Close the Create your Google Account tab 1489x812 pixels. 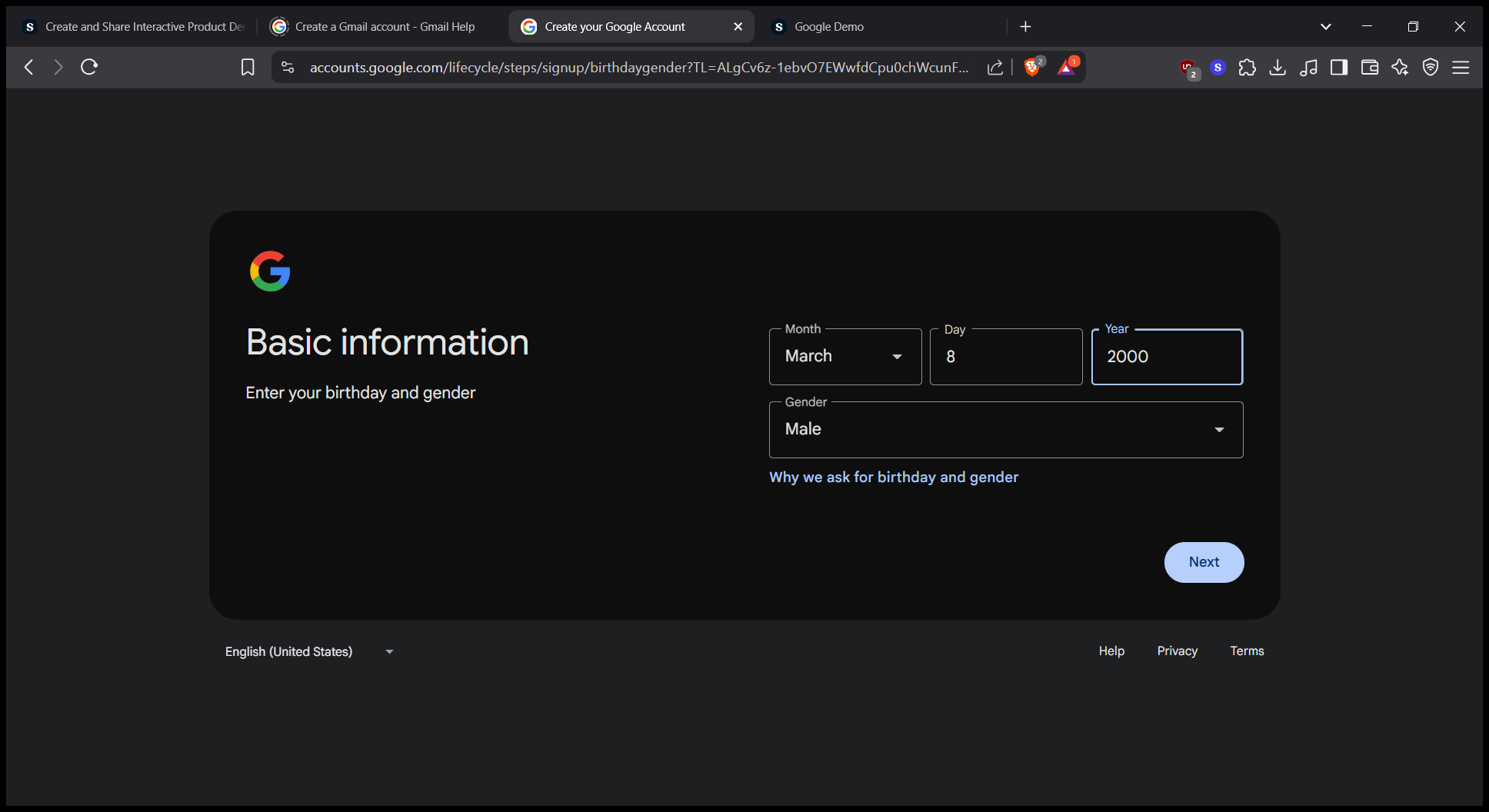(738, 27)
